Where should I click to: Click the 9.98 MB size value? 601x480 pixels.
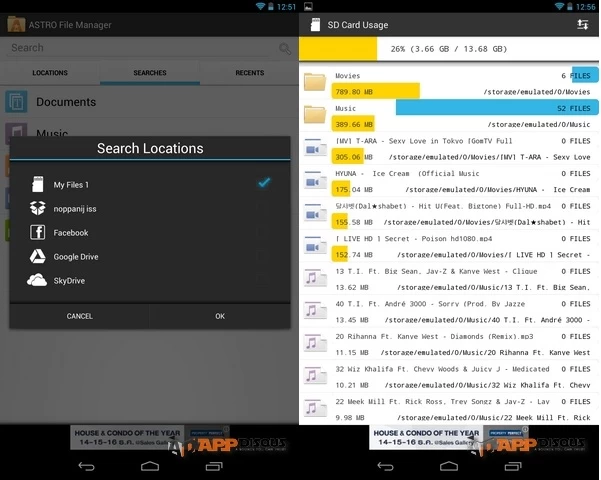click(350, 418)
